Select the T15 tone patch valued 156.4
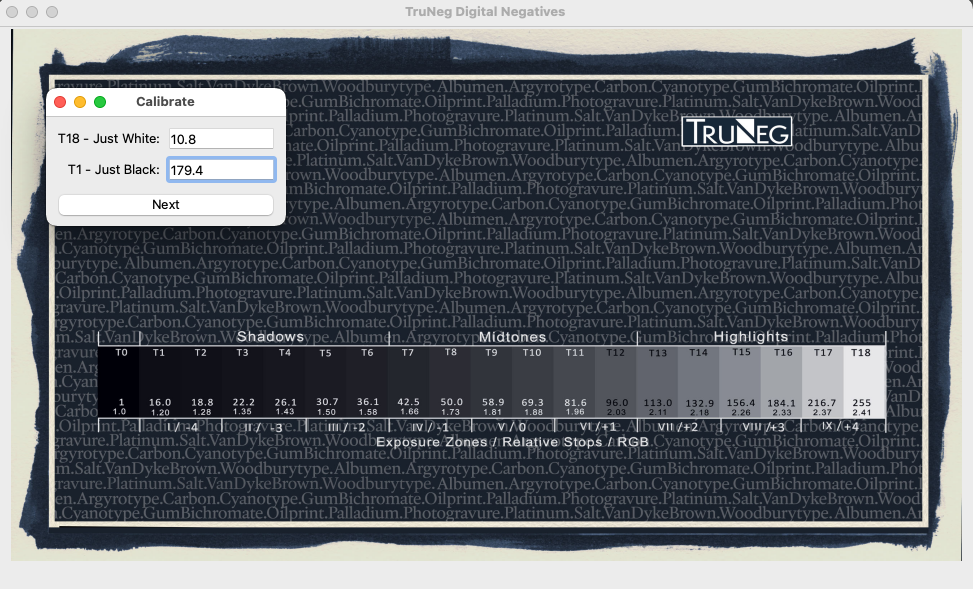 [x=740, y=382]
